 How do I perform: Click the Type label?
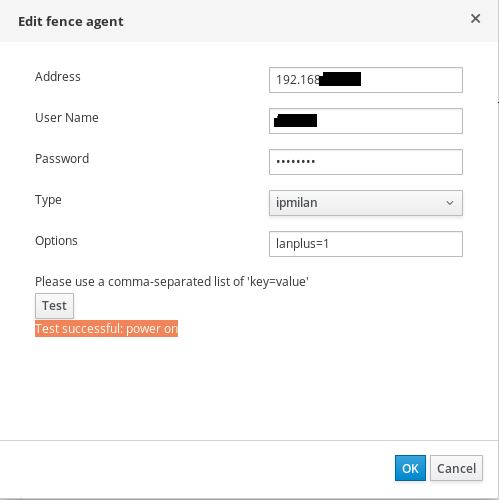[x=48, y=200]
